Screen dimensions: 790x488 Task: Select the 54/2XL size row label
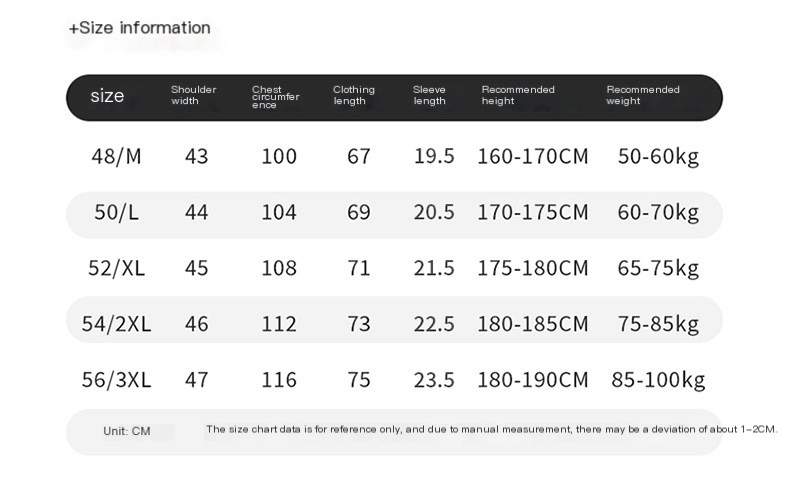pos(116,324)
